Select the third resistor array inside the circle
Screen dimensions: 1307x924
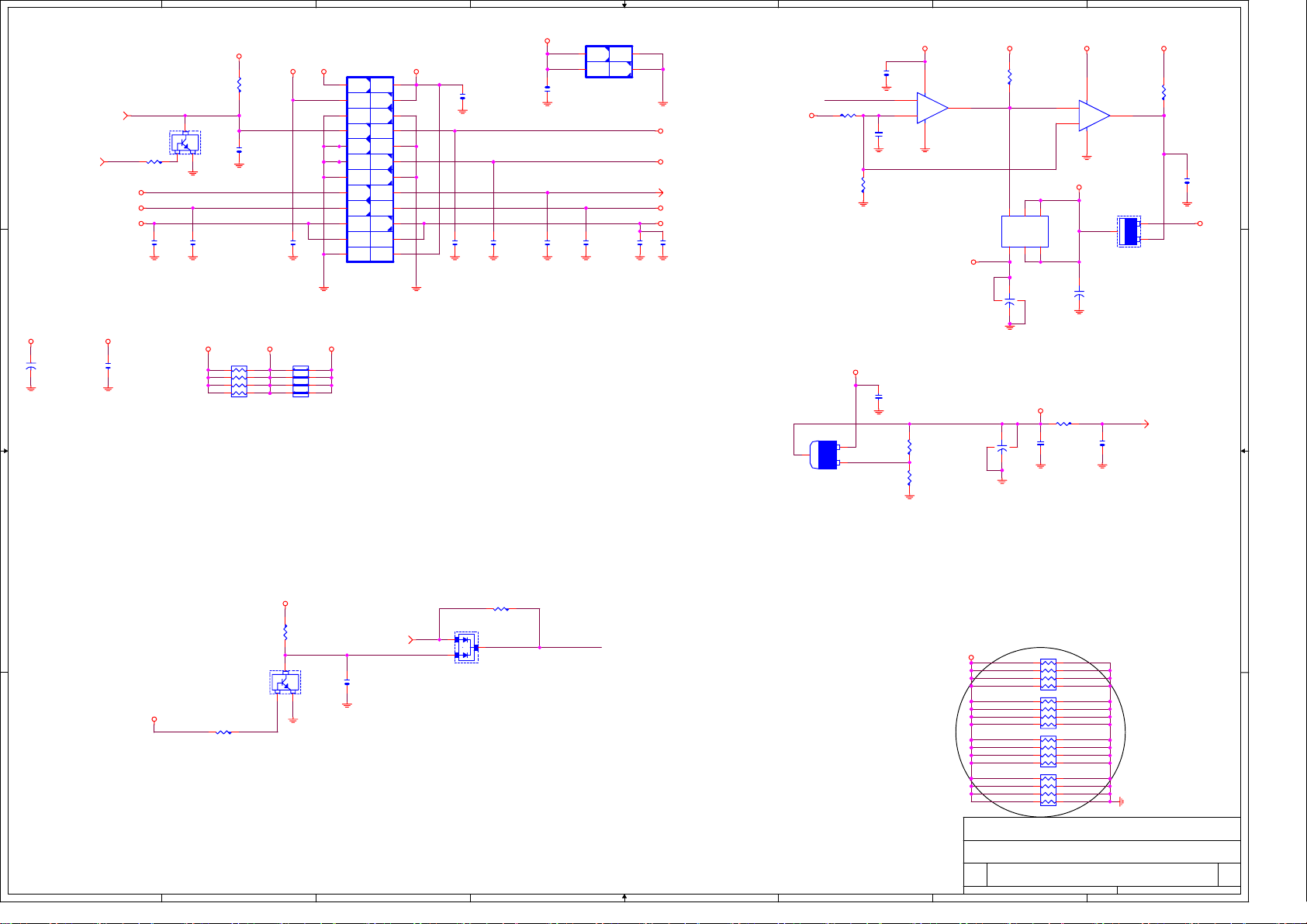pos(1048,751)
